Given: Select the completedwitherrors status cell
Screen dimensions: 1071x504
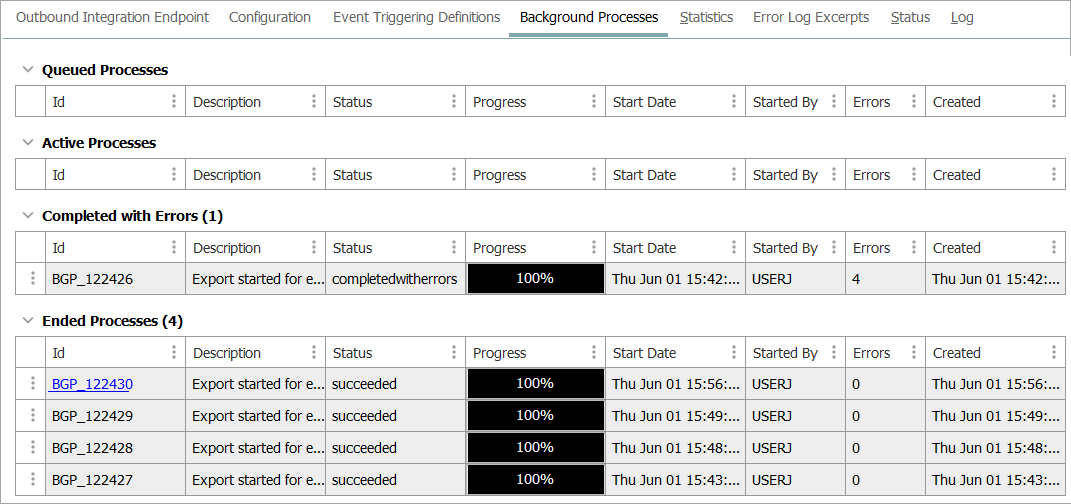Looking at the screenshot, I should point(394,279).
